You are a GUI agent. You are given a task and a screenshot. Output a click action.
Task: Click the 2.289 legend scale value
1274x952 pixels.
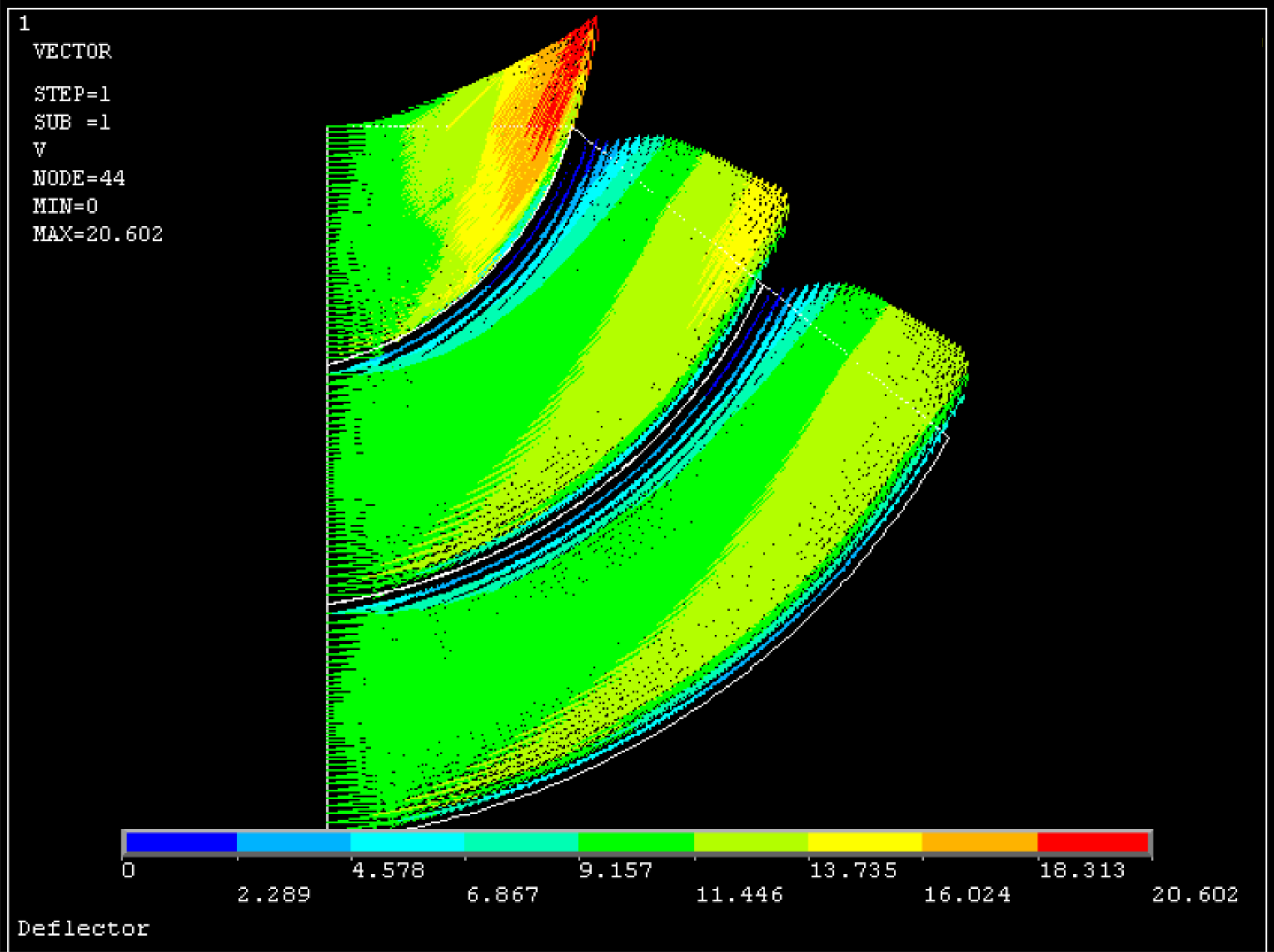click(273, 894)
